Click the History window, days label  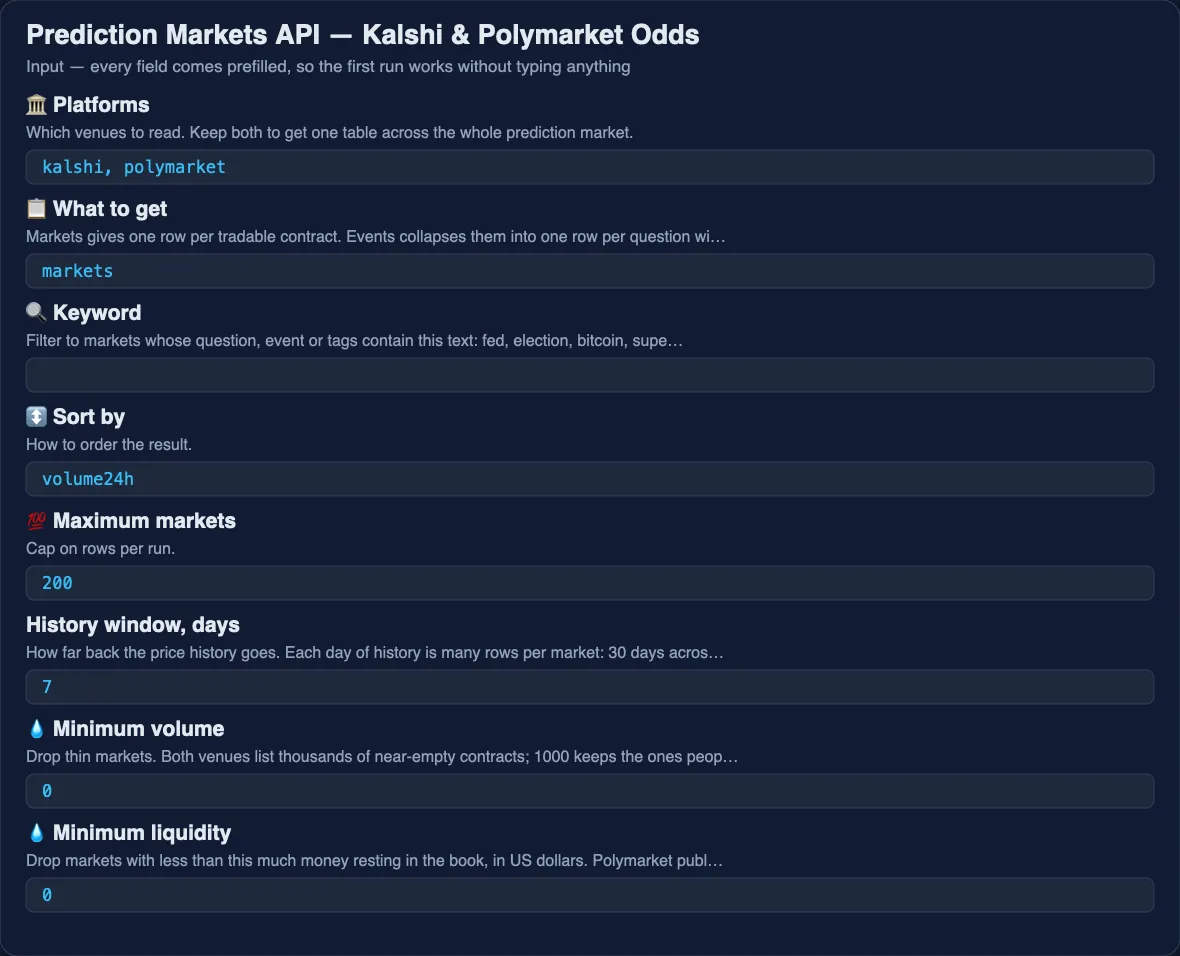[133, 625]
